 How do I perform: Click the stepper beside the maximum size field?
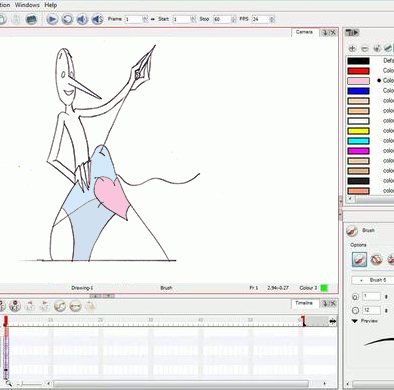coord(386,310)
